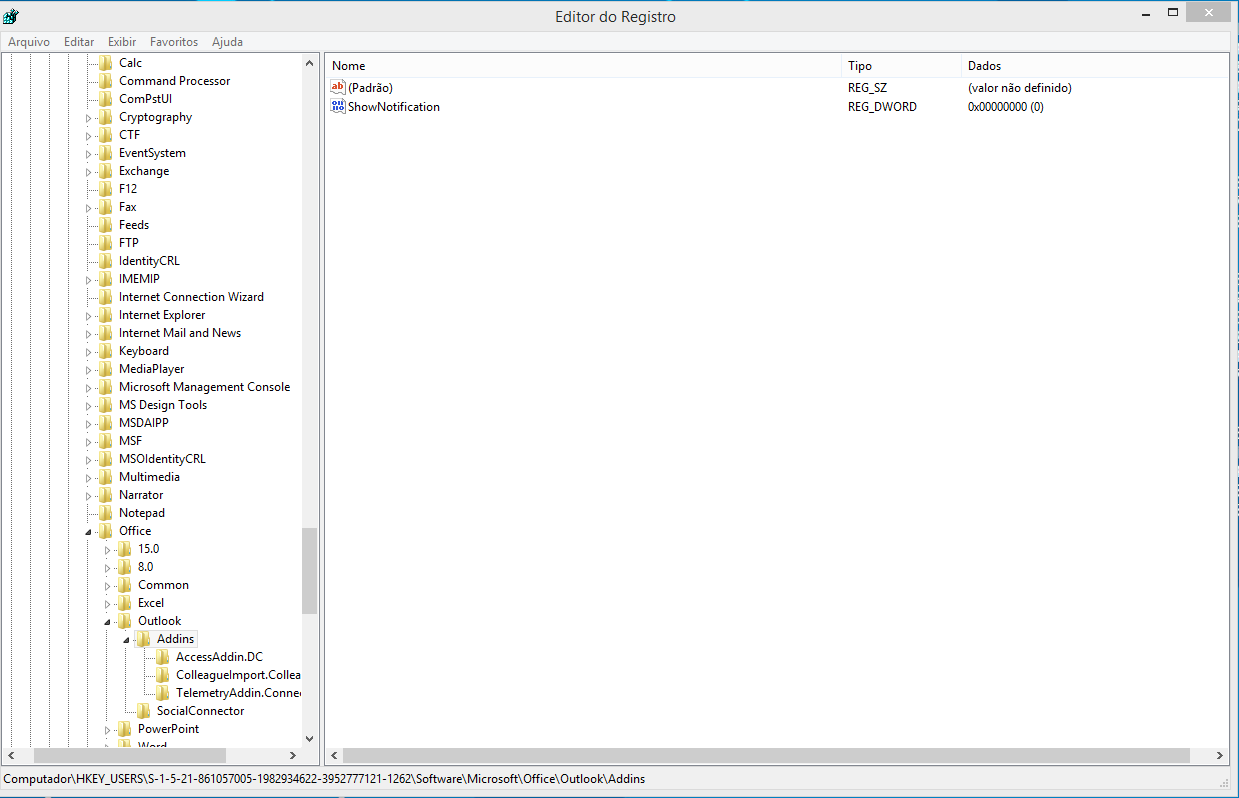Click the F12 folder icon

click(105, 189)
